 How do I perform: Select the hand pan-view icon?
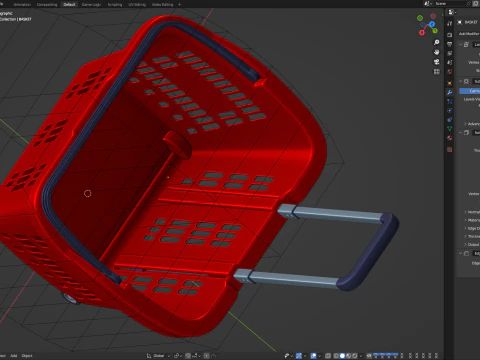(436, 52)
